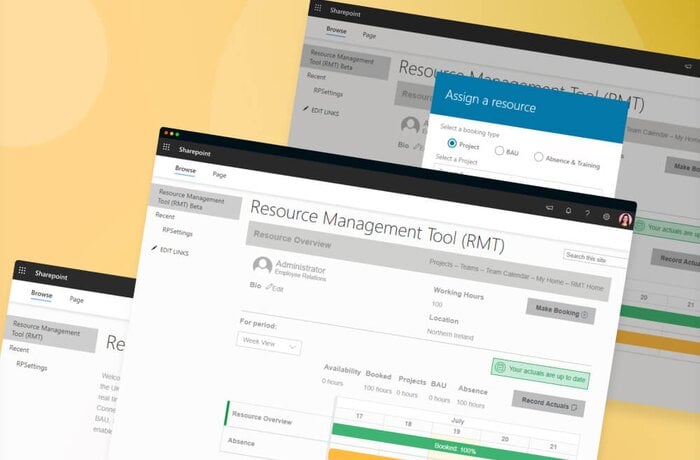Click day 20 in front window calendar header
This screenshot has height=460, width=700.
click(505, 439)
